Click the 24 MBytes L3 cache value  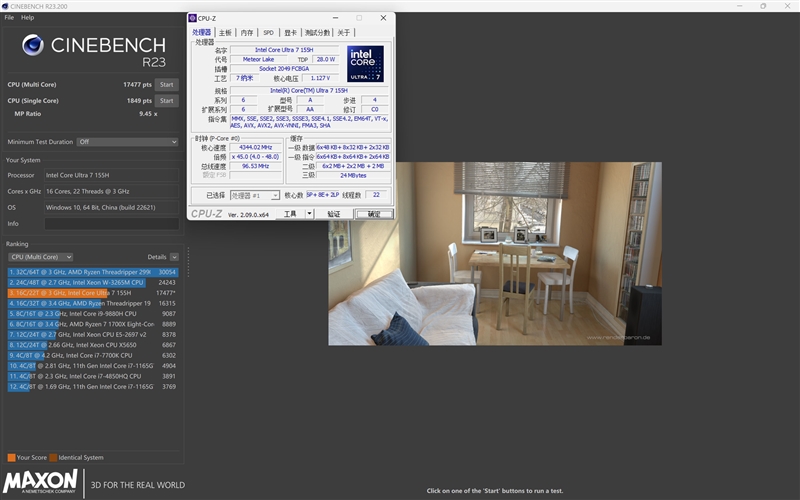[x=353, y=175]
